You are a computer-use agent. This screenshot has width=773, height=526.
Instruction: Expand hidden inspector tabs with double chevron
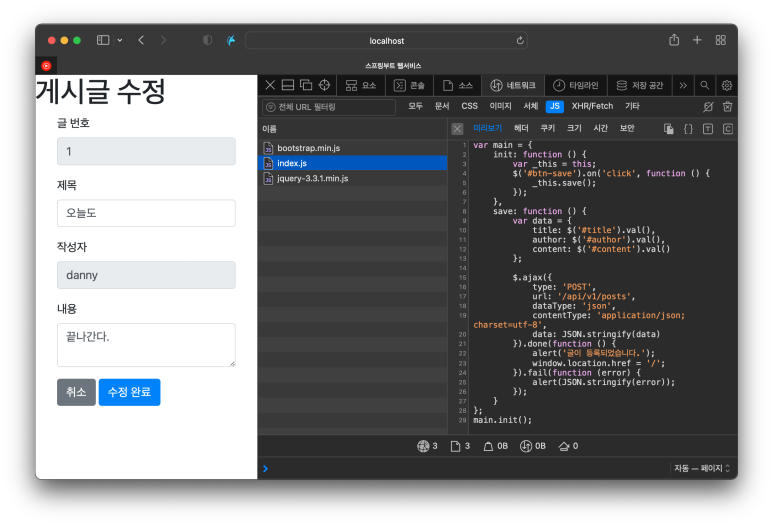[683, 85]
